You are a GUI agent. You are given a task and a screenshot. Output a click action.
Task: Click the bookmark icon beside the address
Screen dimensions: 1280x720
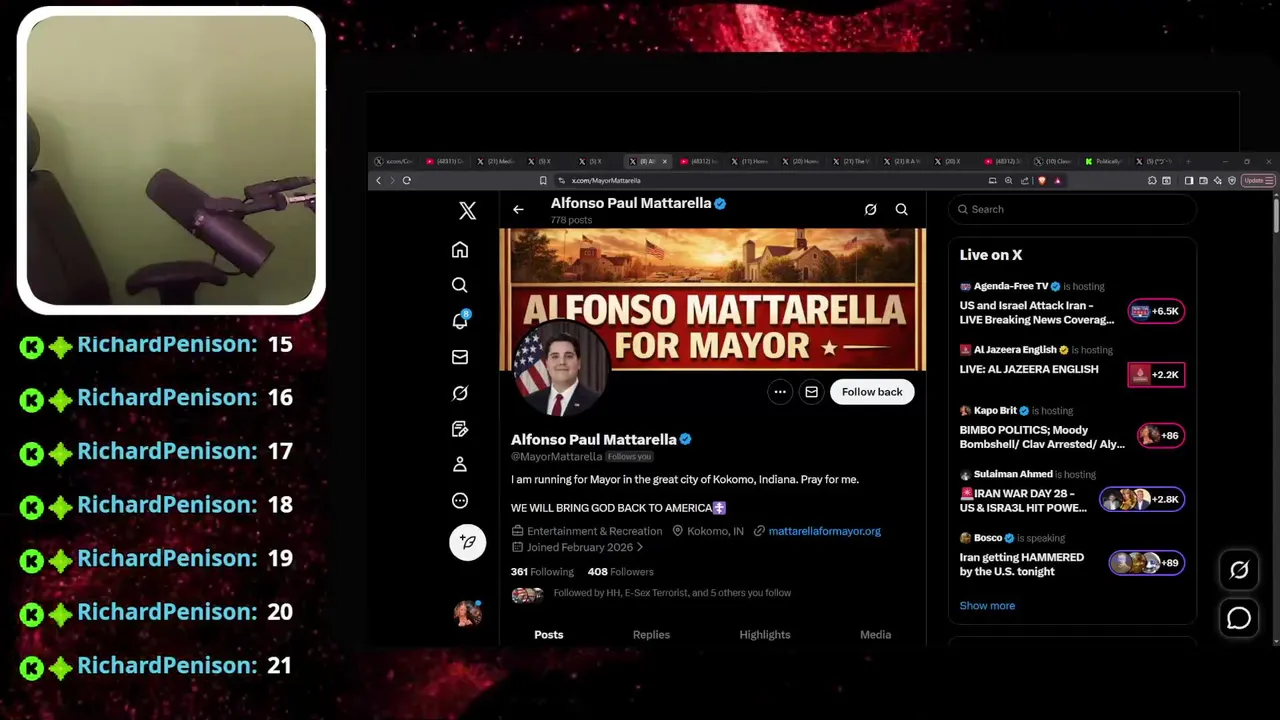click(x=543, y=181)
